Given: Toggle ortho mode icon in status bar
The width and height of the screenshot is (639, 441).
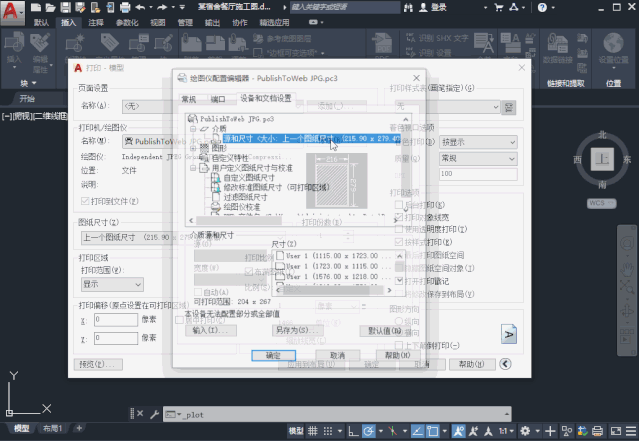Looking at the screenshot, I should click(x=353, y=431).
